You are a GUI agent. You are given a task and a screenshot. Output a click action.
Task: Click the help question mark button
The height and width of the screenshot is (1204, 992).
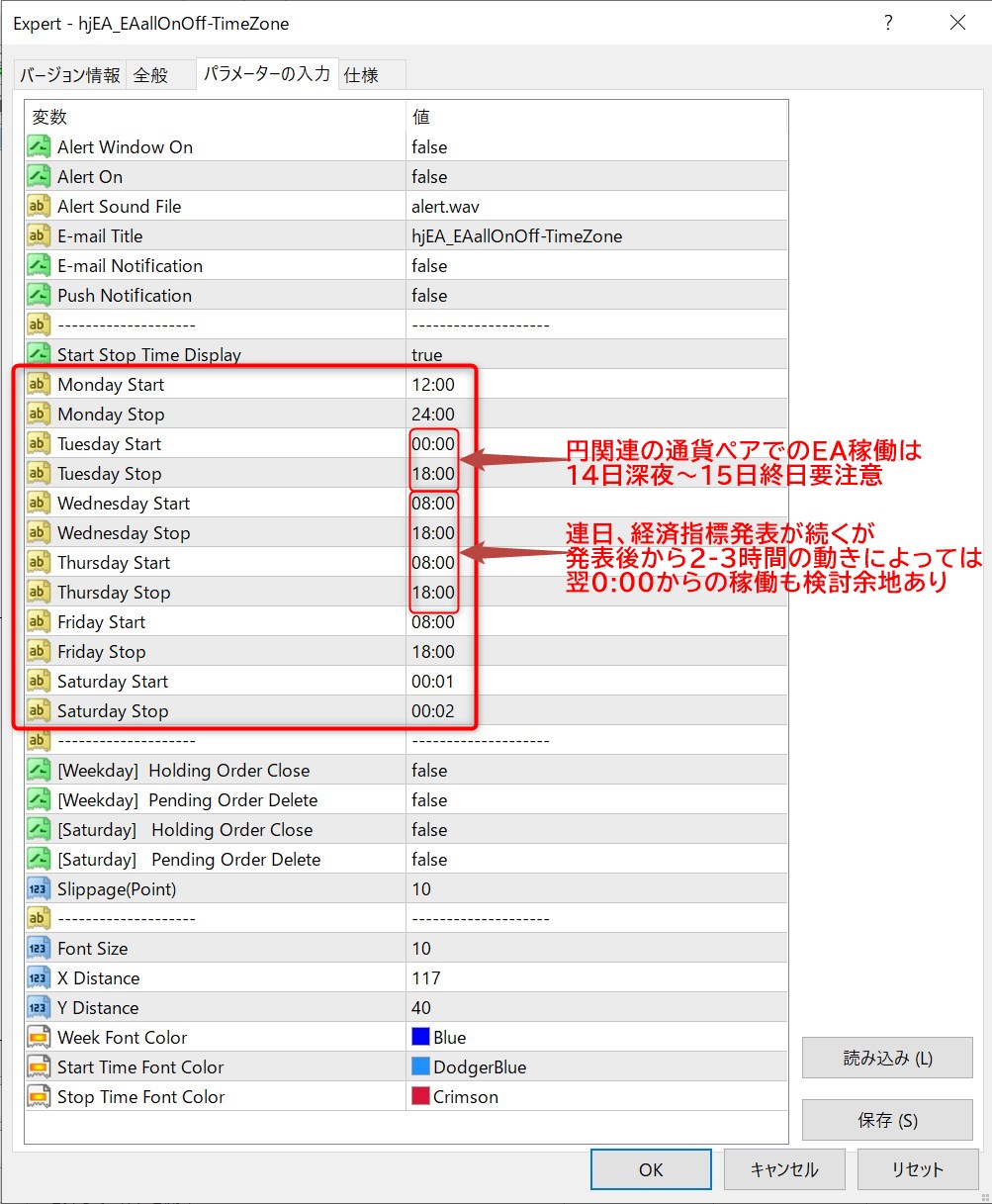tap(888, 23)
